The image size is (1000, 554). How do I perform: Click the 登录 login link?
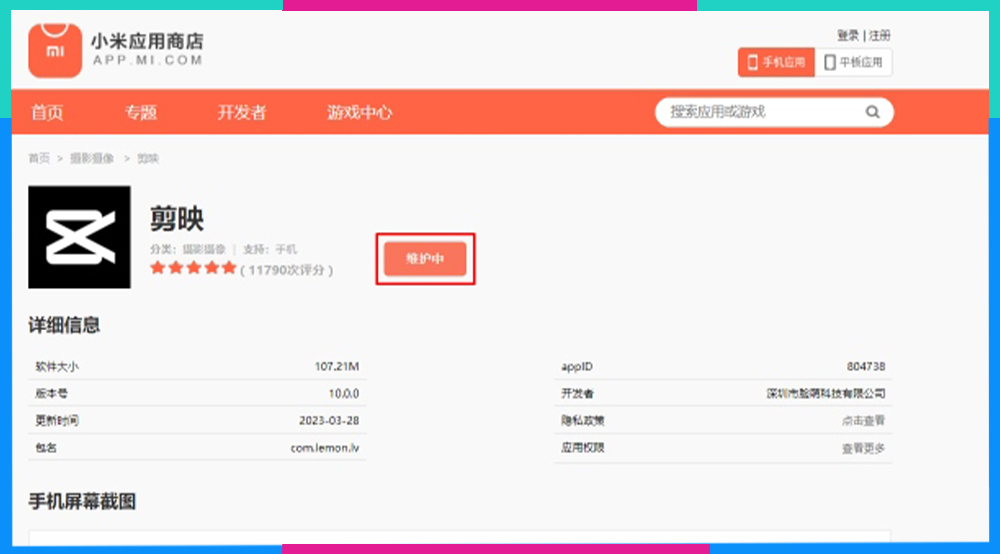[848, 36]
